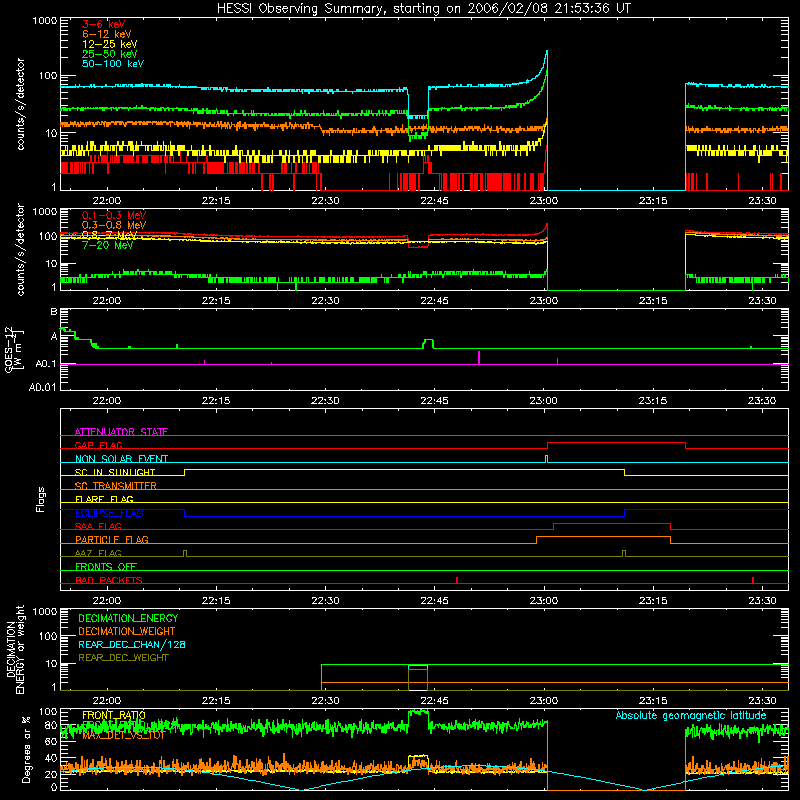
Task: Click the green 25-50 keV legend entry
Action: (x=110, y=54)
